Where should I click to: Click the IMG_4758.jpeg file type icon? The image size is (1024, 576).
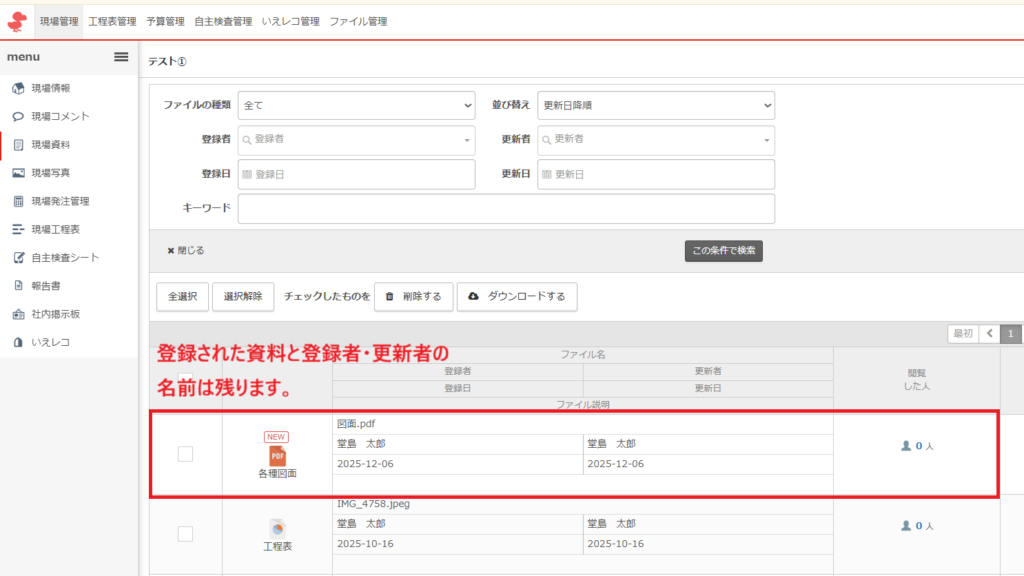click(x=277, y=527)
